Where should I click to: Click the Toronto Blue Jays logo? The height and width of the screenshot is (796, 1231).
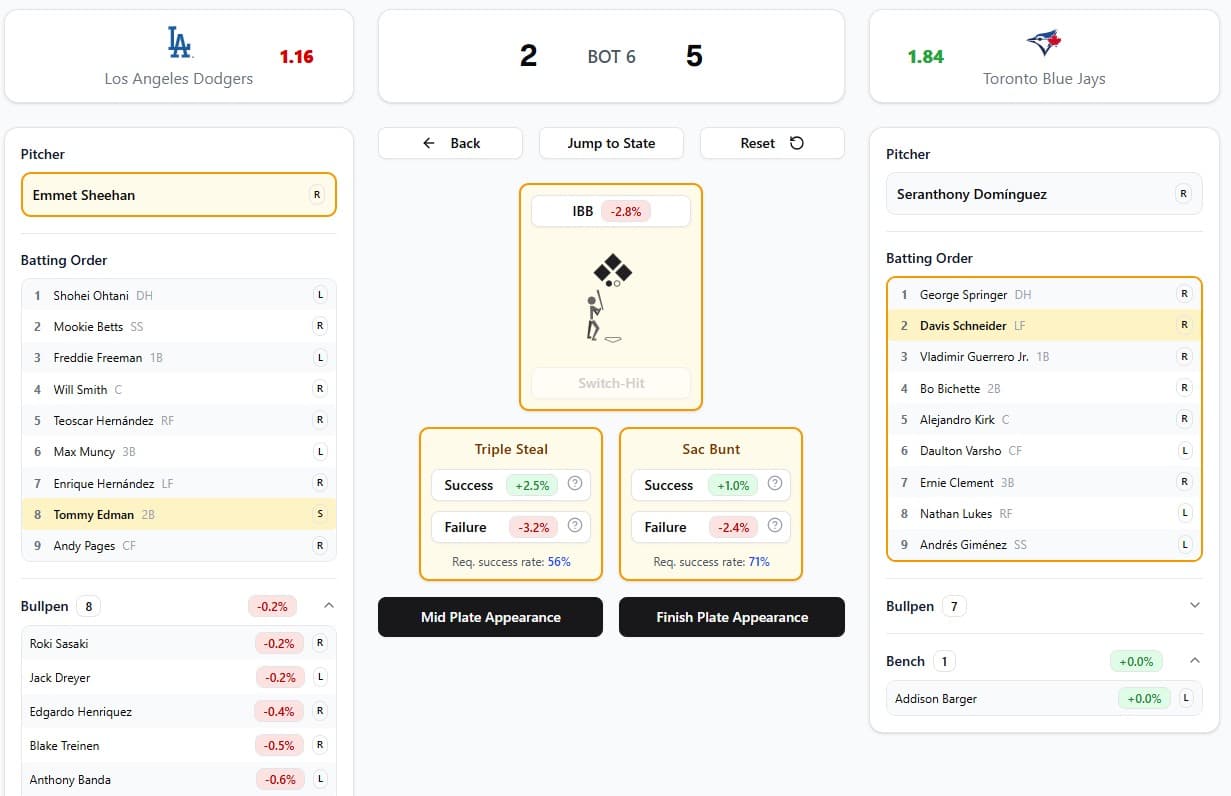click(x=1043, y=42)
